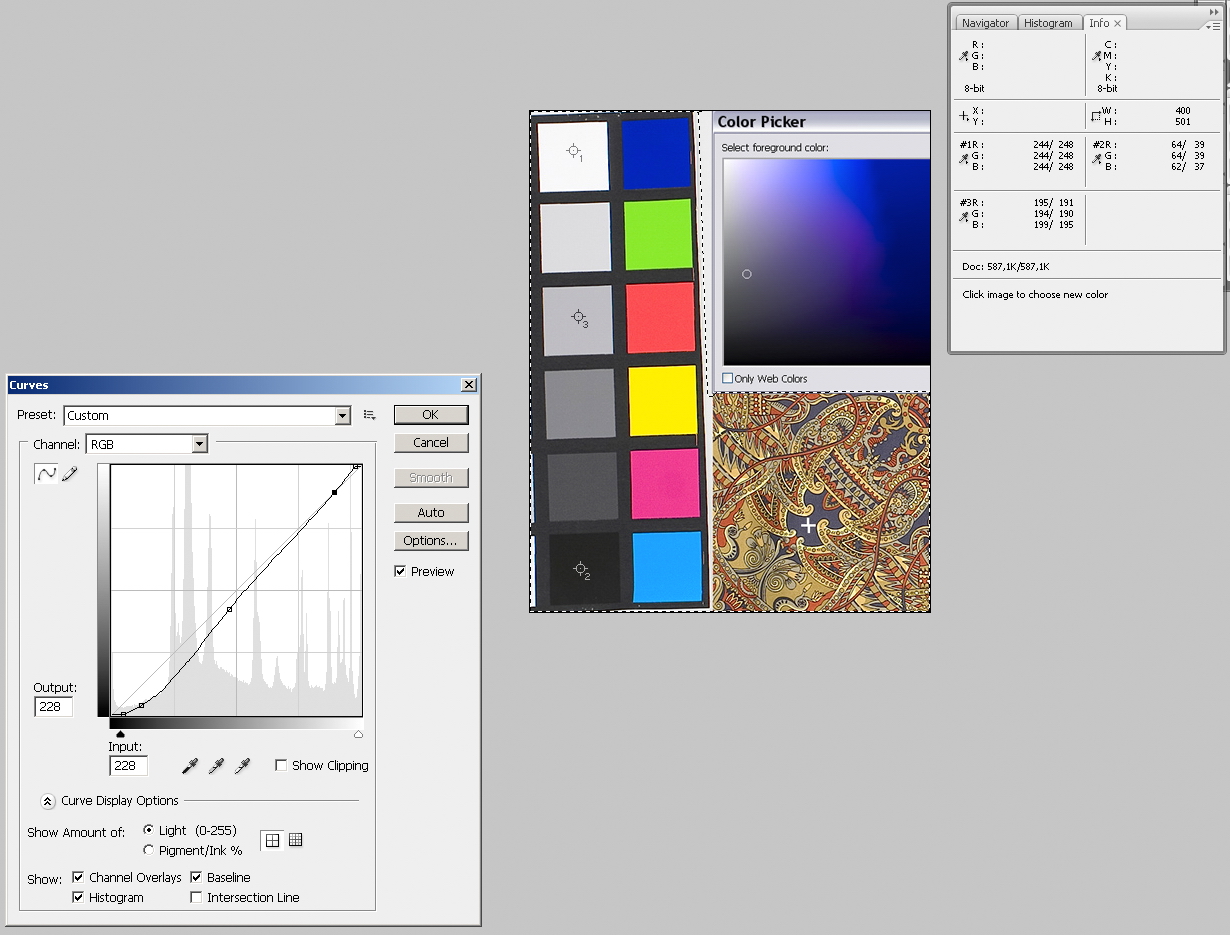Image resolution: width=1230 pixels, height=935 pixels.
Task: Click the Output value field
Action: (x=53, y=707)
